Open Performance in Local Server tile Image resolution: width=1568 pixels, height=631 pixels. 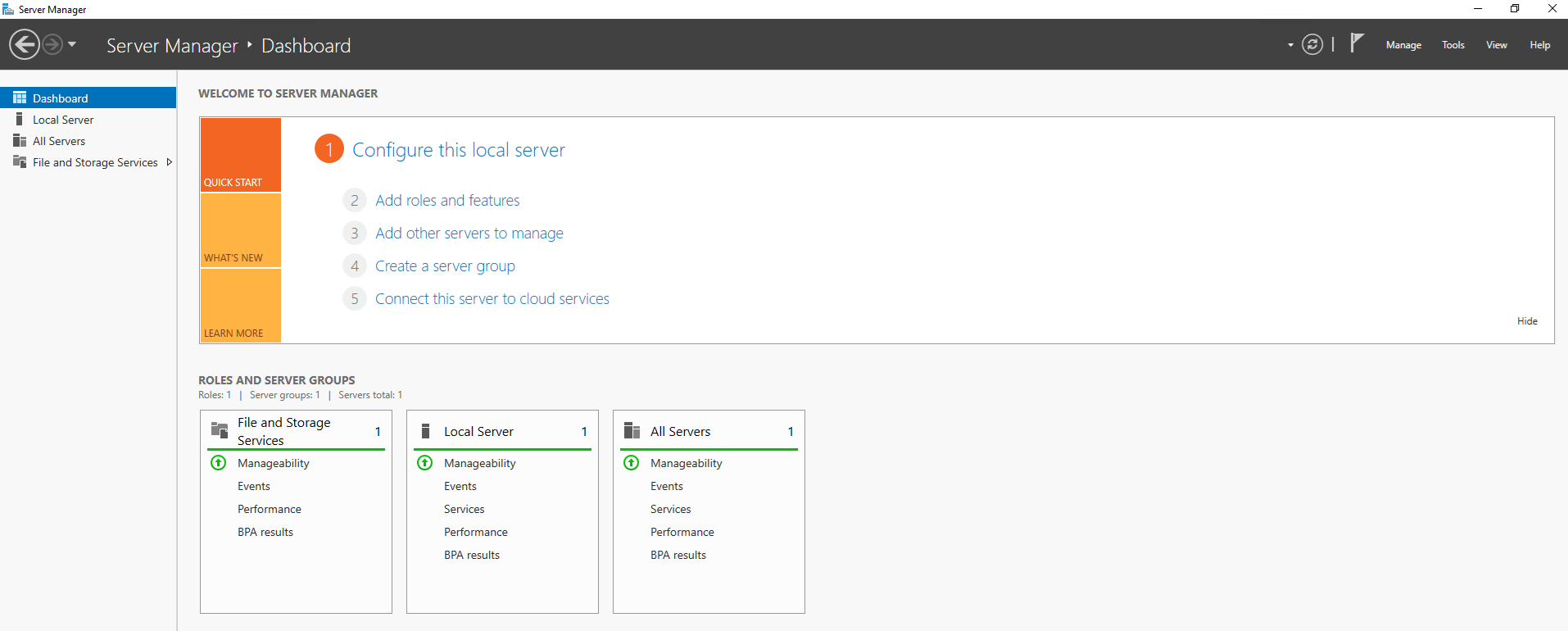tap(476, 532)
